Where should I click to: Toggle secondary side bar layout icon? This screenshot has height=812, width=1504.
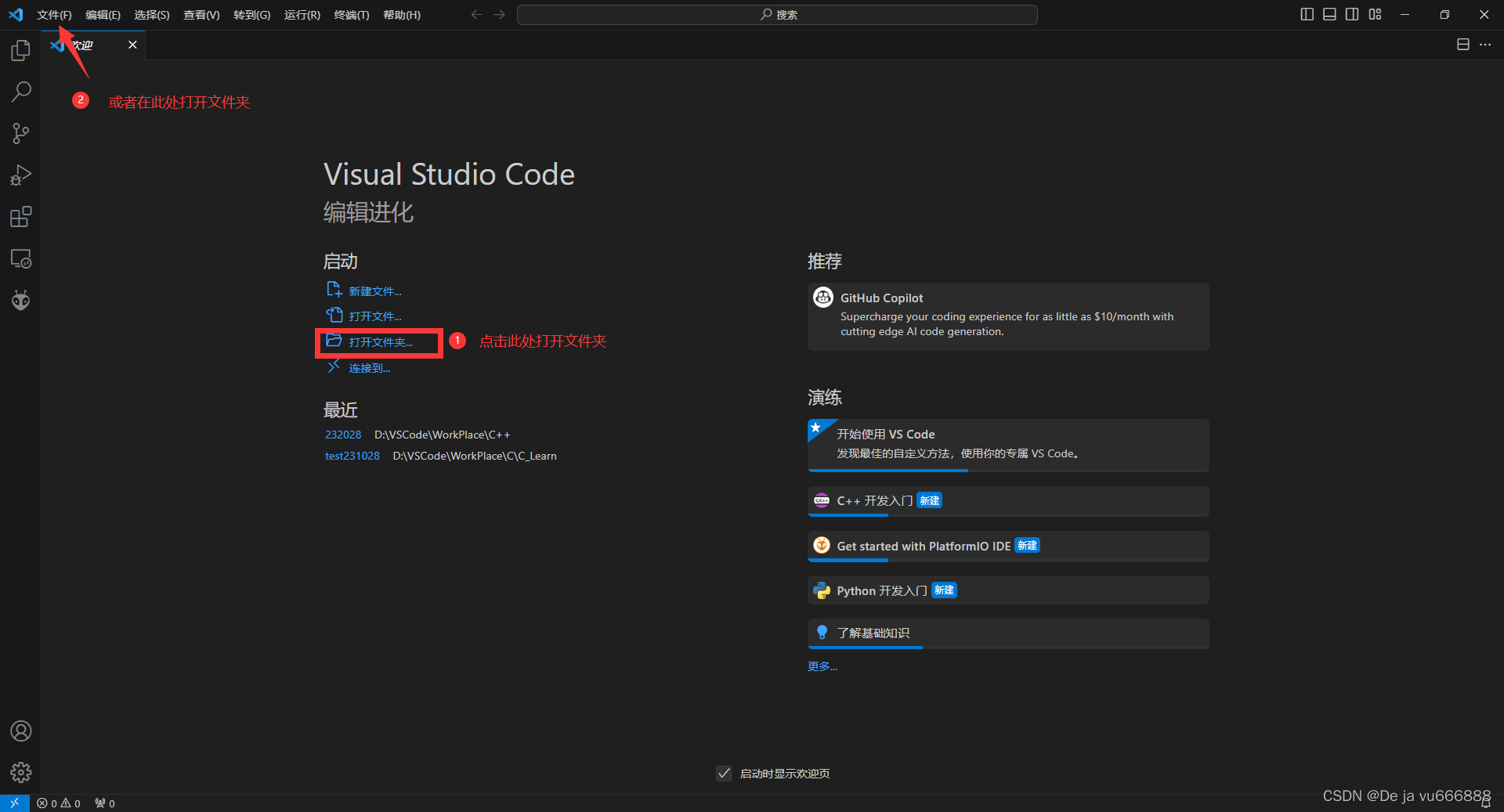point(1352,15)
